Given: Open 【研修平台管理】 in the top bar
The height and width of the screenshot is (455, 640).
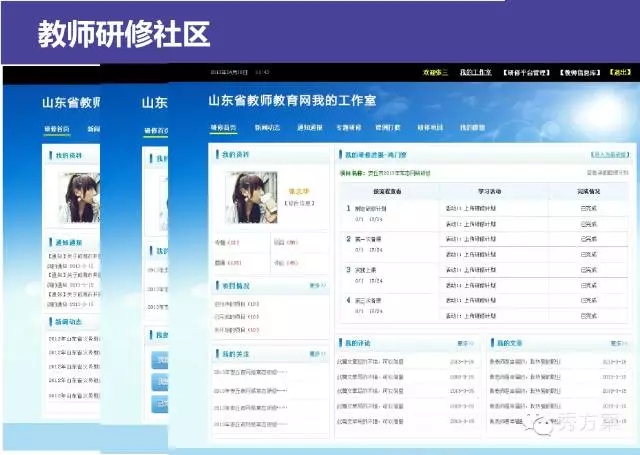Looking at the screenshot, I should pos(526,73).
